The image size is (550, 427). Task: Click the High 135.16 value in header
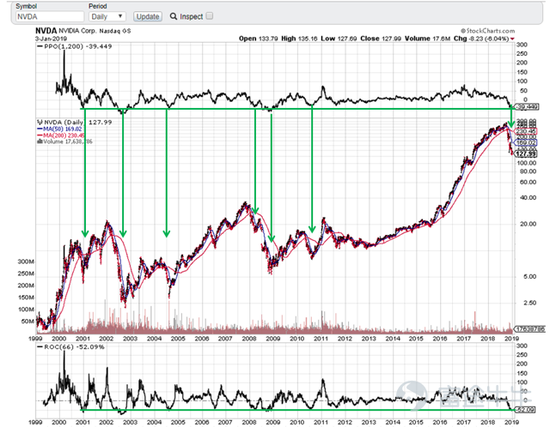[299, 39]
